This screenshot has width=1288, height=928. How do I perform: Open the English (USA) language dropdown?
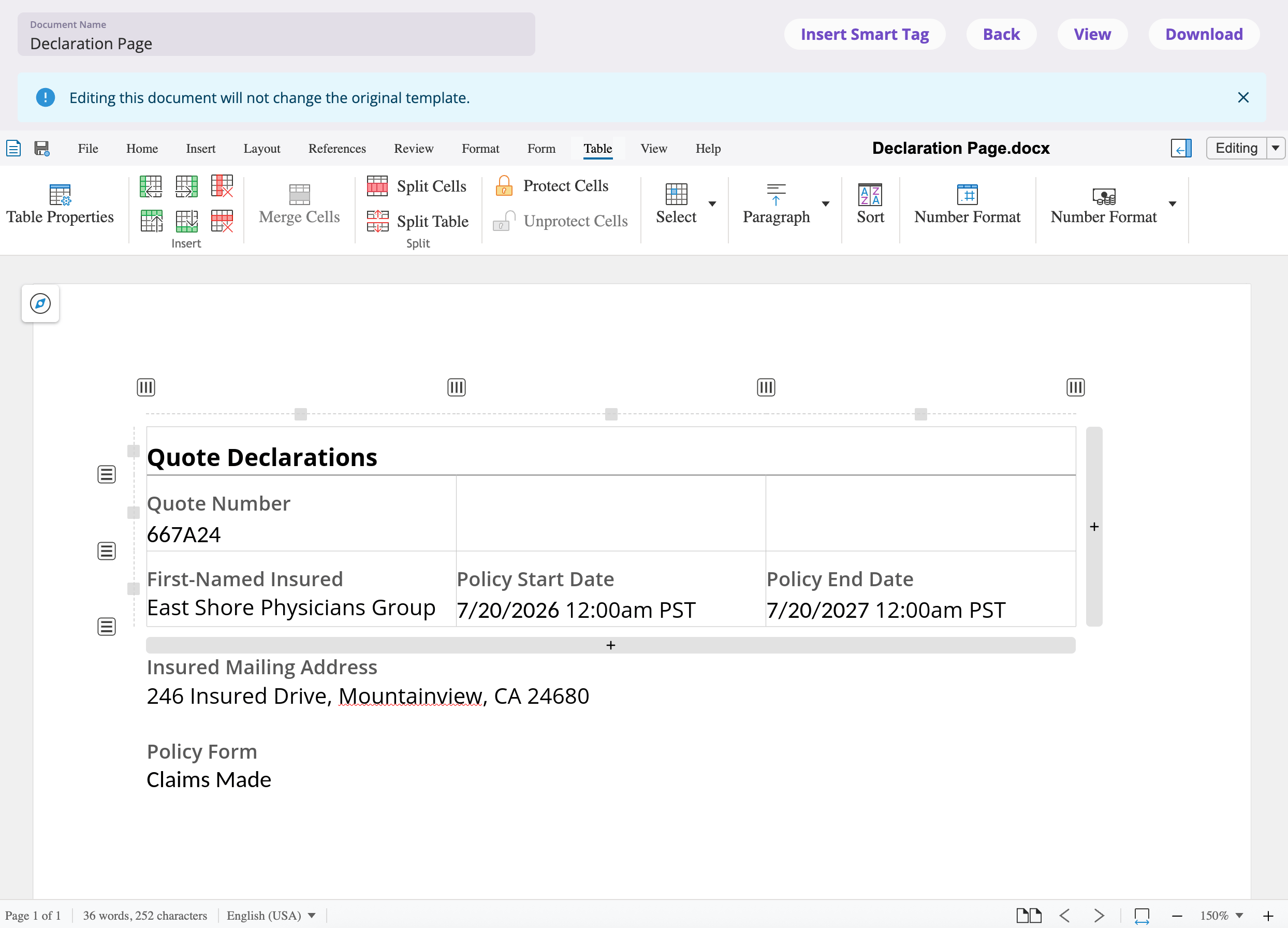(271, 916)
